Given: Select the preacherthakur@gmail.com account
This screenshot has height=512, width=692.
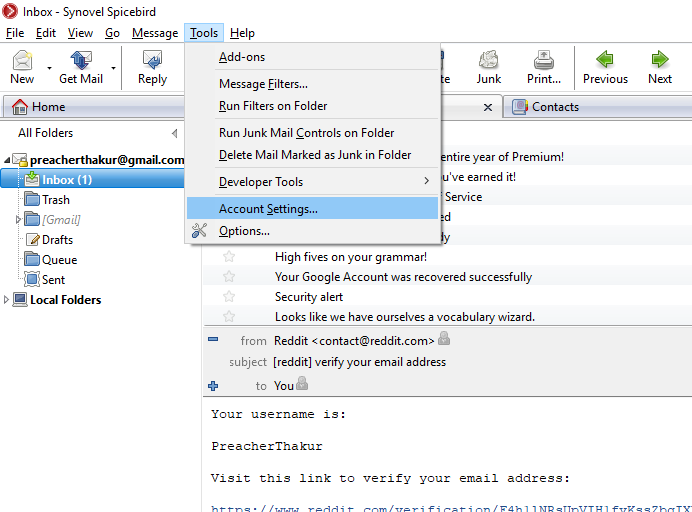Looking at the screenshot, I should pyautogui.click(x=107, y=160).
